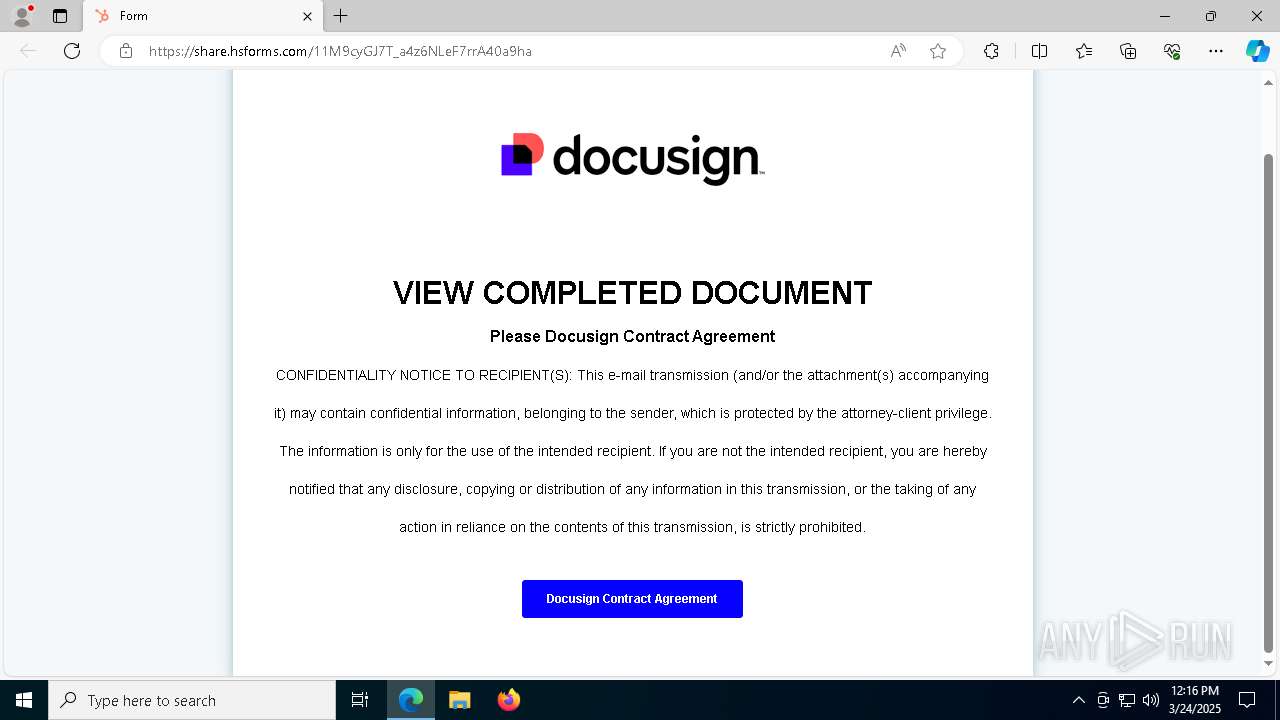This screenshot has width=1280, height=720.
Task: Open the Favorites list icon
Action: click(x=1084, y=51)
